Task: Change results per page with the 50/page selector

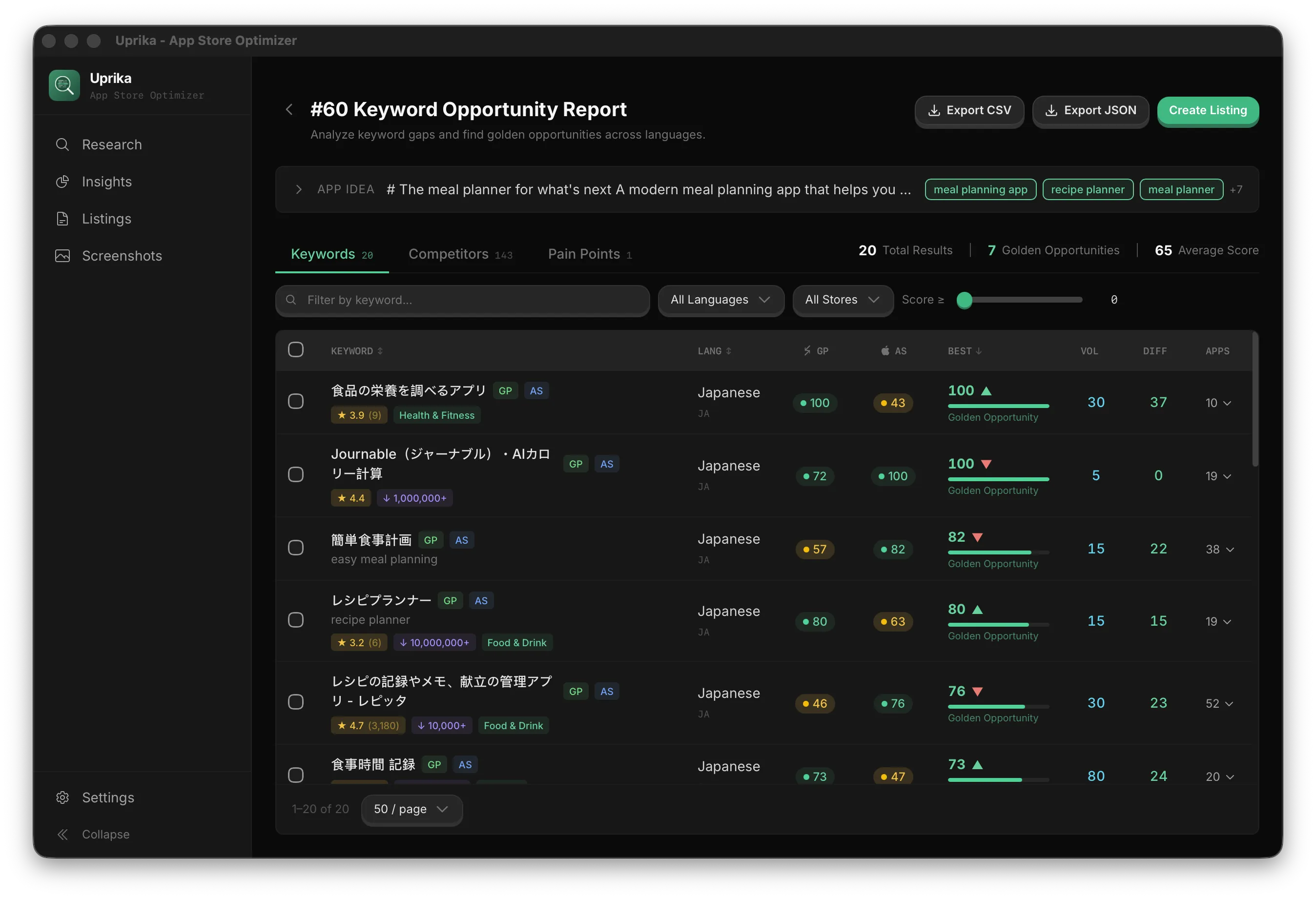Action: 411,810
